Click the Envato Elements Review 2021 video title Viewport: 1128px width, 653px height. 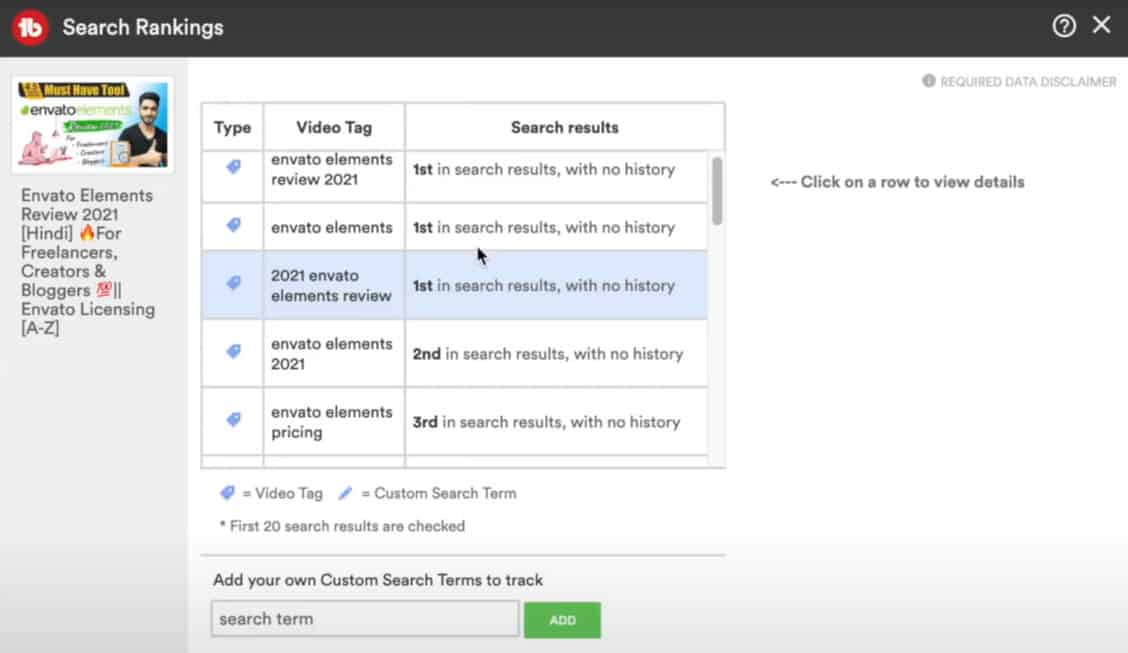(x=88, y=261)
